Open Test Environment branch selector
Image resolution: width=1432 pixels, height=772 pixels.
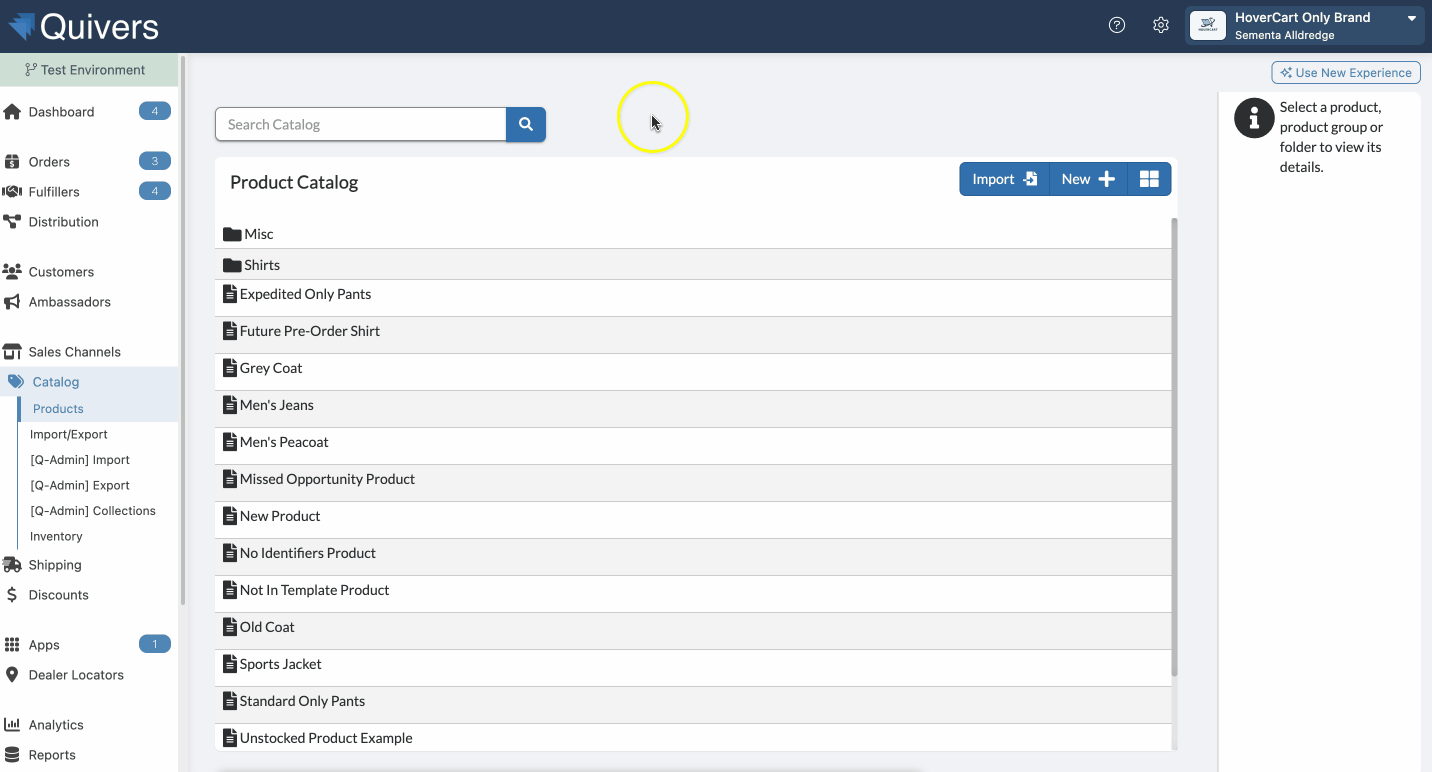[x=88, y=70]
